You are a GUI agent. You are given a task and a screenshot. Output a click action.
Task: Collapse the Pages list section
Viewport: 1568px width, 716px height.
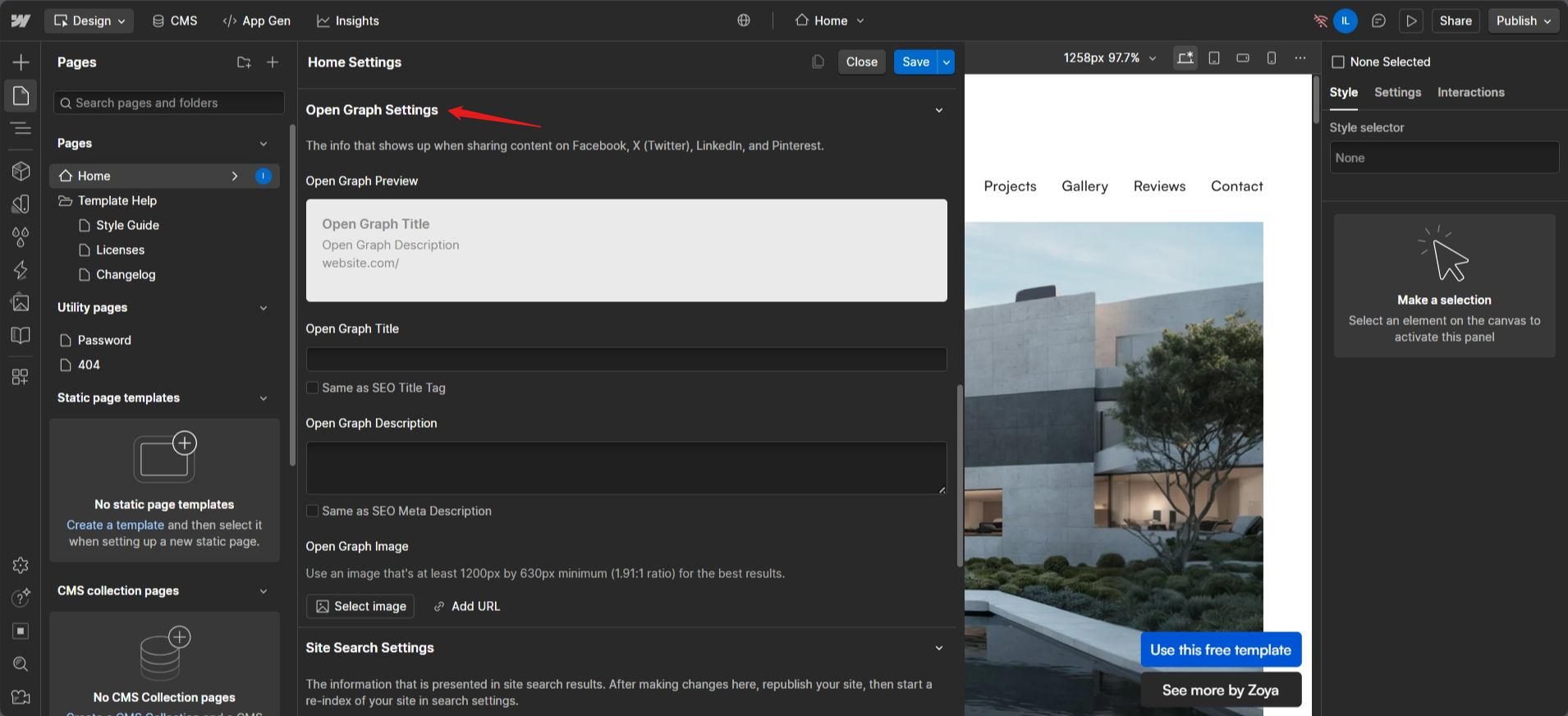(x=264, y=143)
